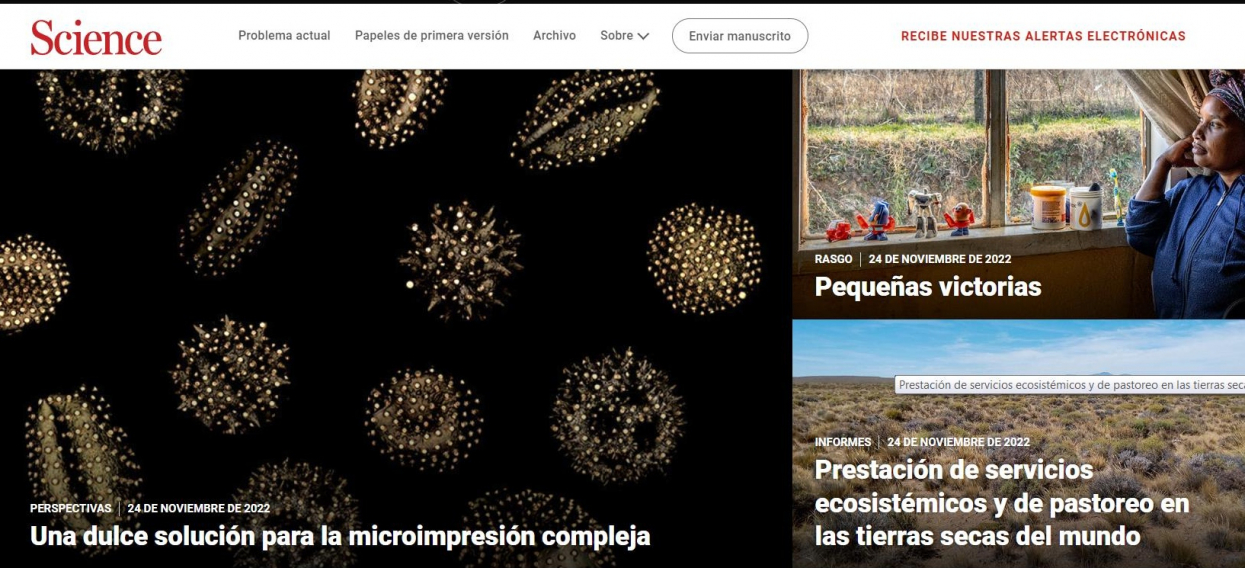This screenshot has height=568, width=1245.
Task: Open the Archivo menu item
Action: (x=554, y=35)
